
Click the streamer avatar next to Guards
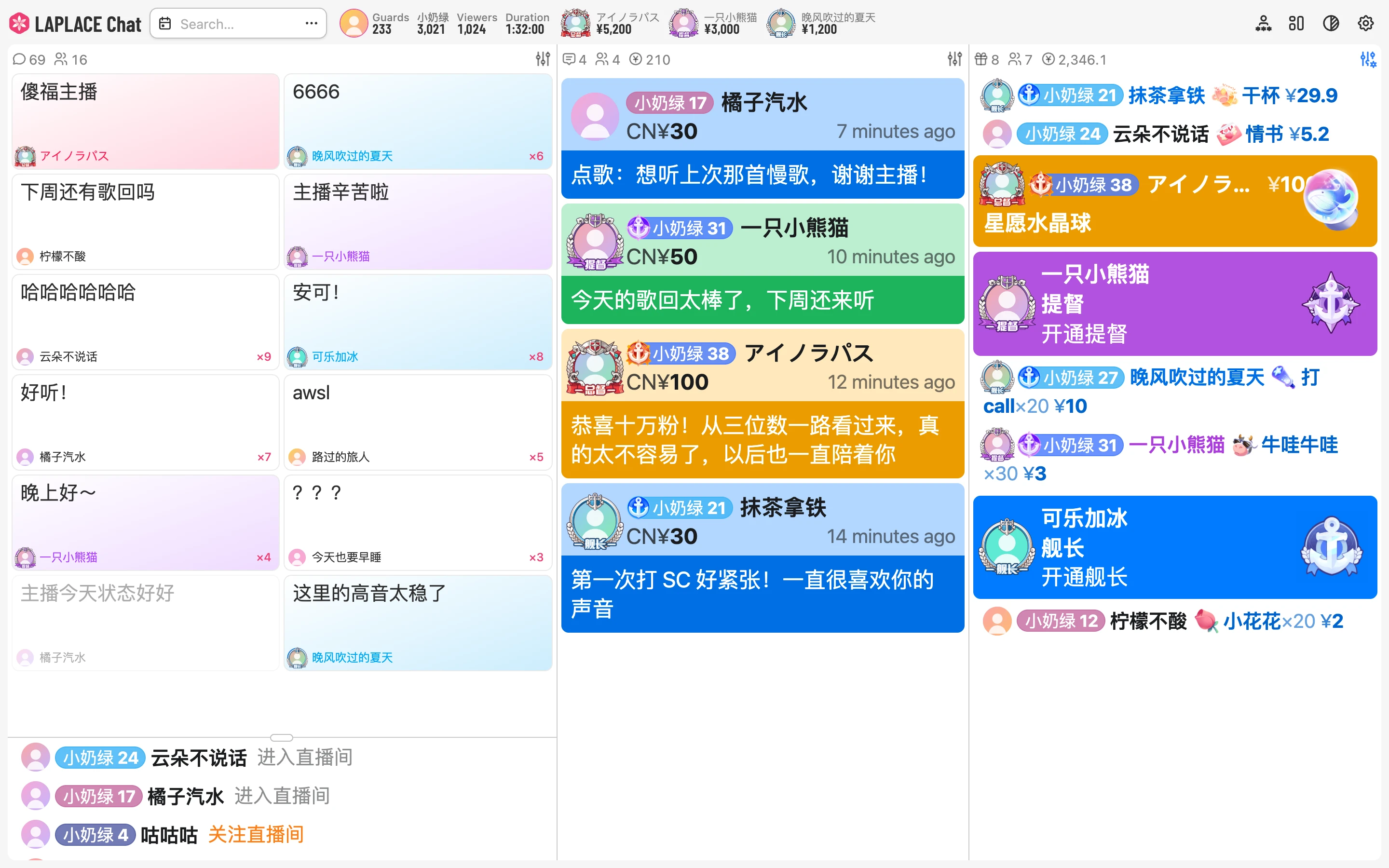tap(354, 24)
